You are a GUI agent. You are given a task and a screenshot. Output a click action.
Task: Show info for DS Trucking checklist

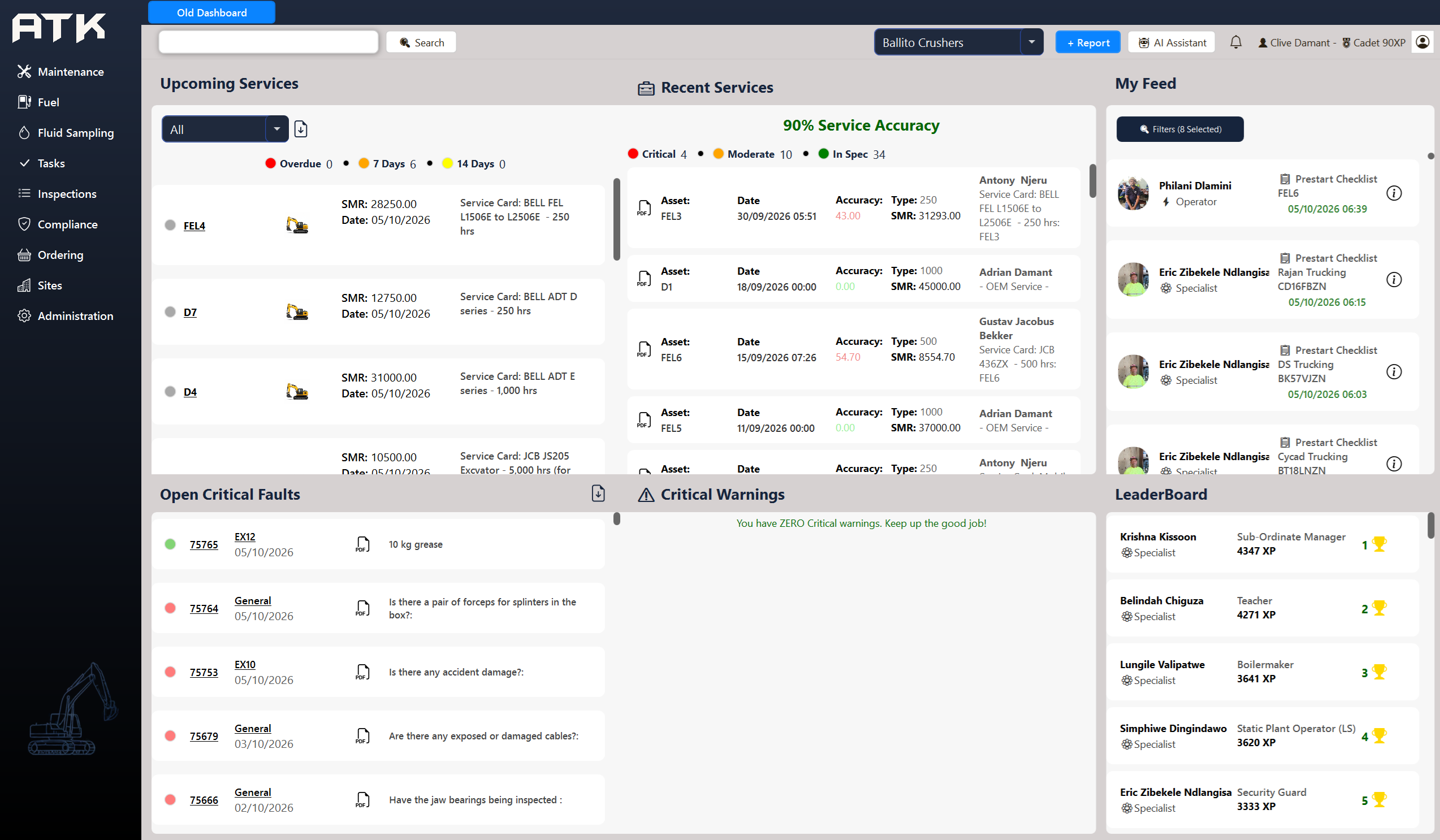(1394, 371)
